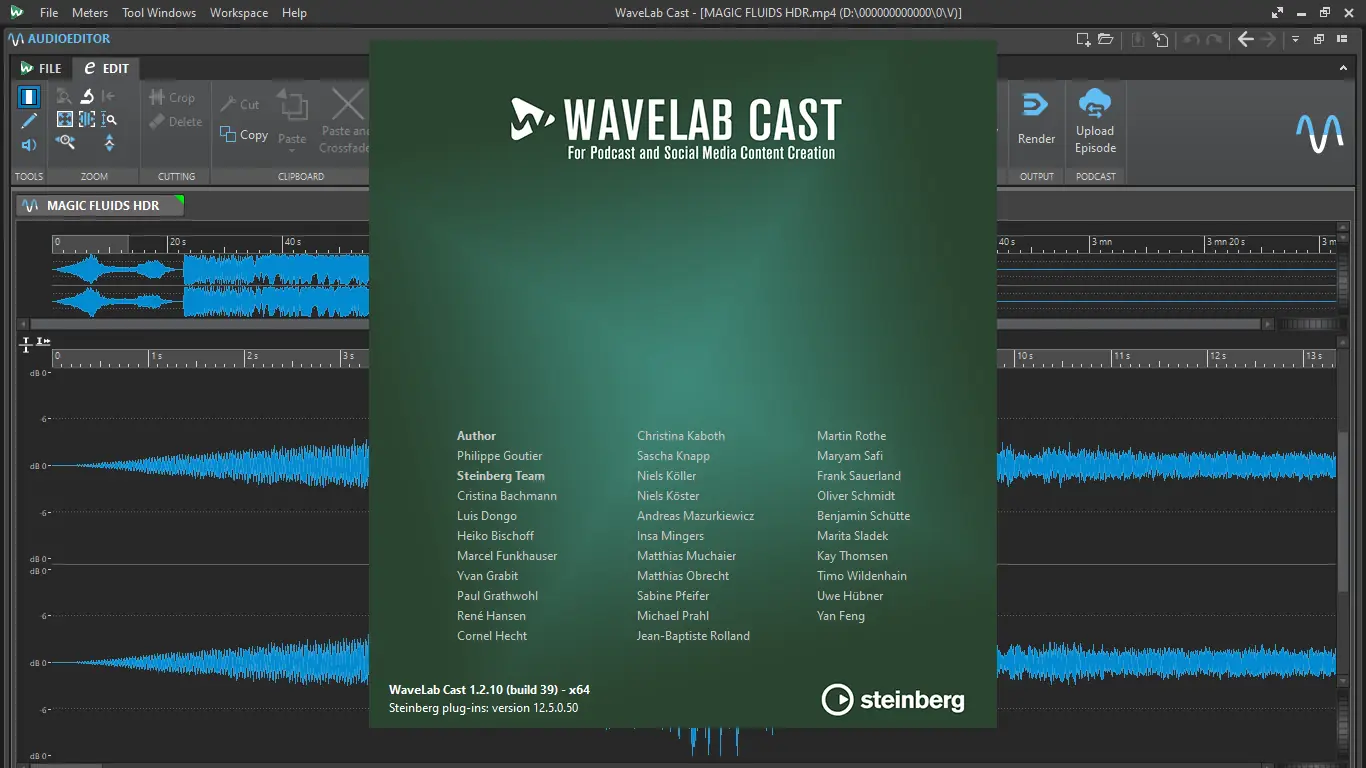Click the view whole file zoom icon
The width and height of the screenshot is (1366, 768).
[65, 119]
